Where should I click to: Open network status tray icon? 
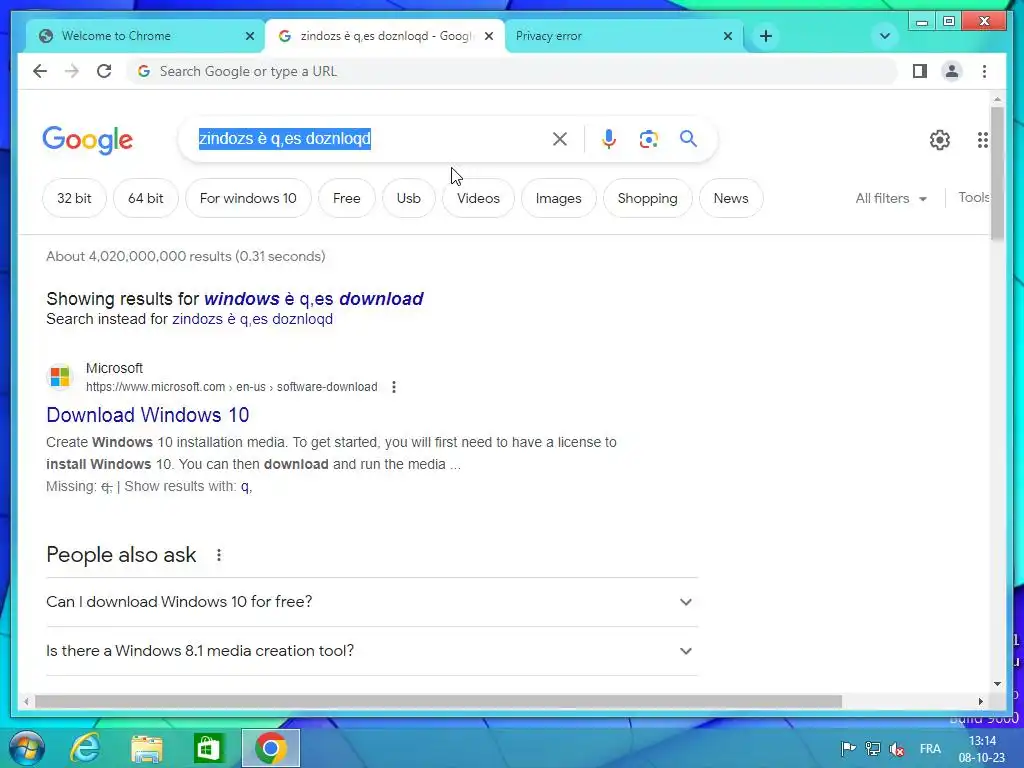coord(872,748)
